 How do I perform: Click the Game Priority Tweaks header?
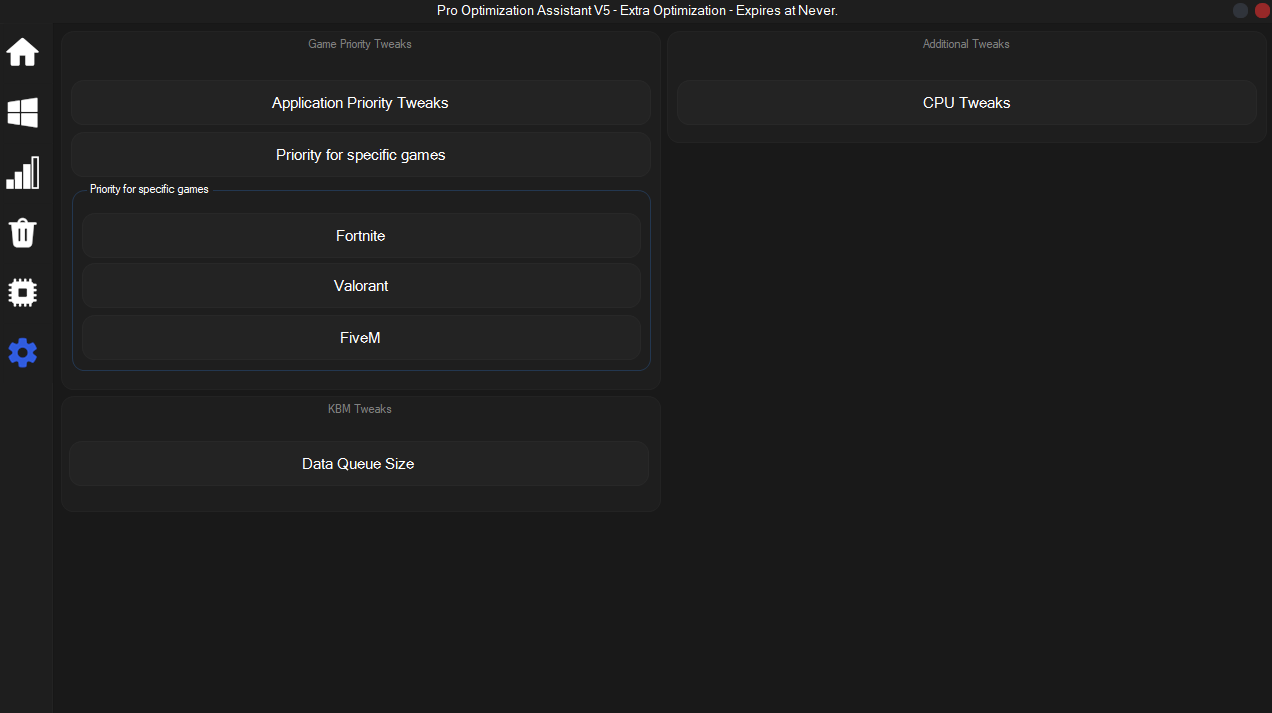click(360, 44)
